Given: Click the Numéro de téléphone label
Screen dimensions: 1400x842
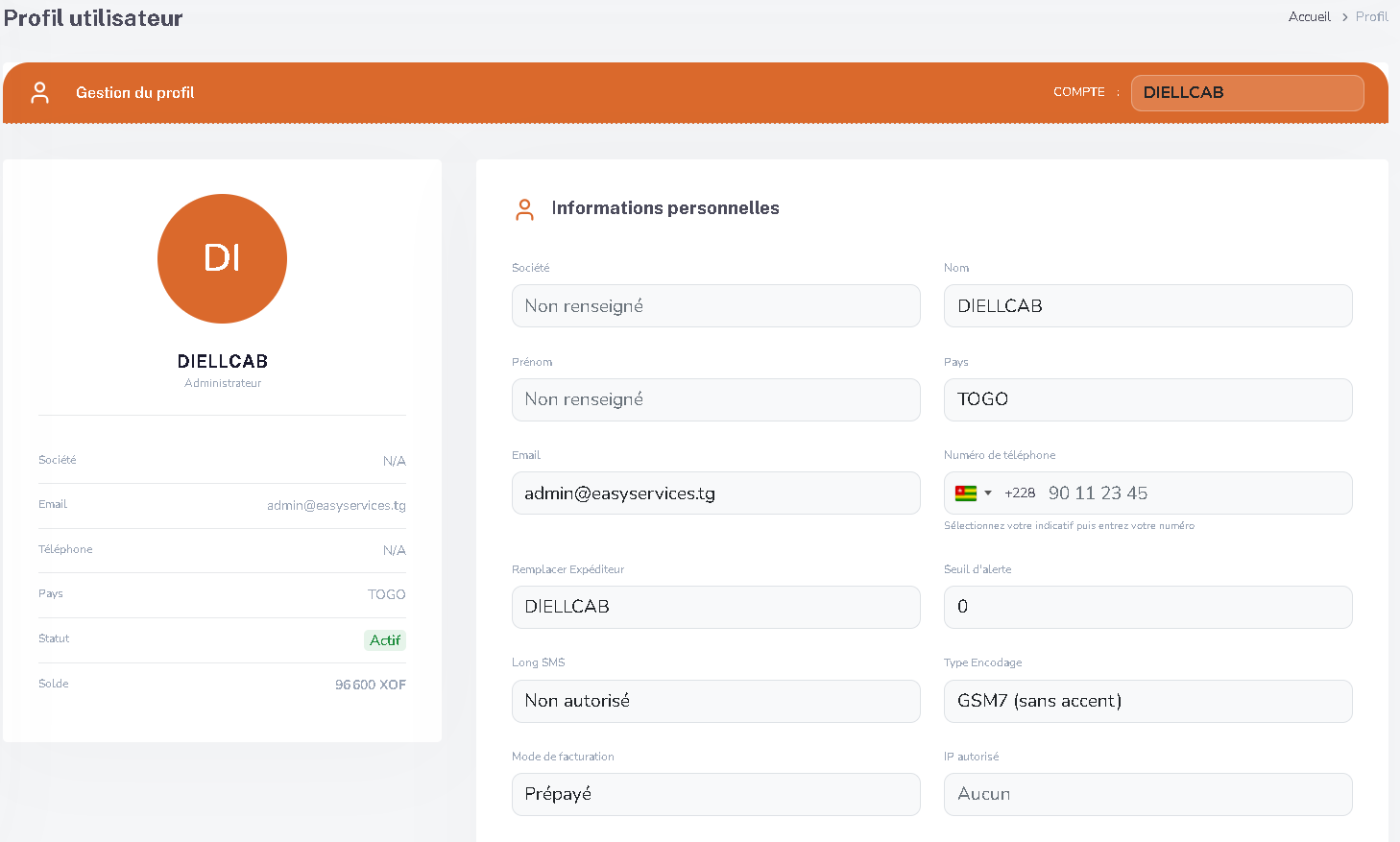Looking at the screenshot, I should coord(1000,455).
